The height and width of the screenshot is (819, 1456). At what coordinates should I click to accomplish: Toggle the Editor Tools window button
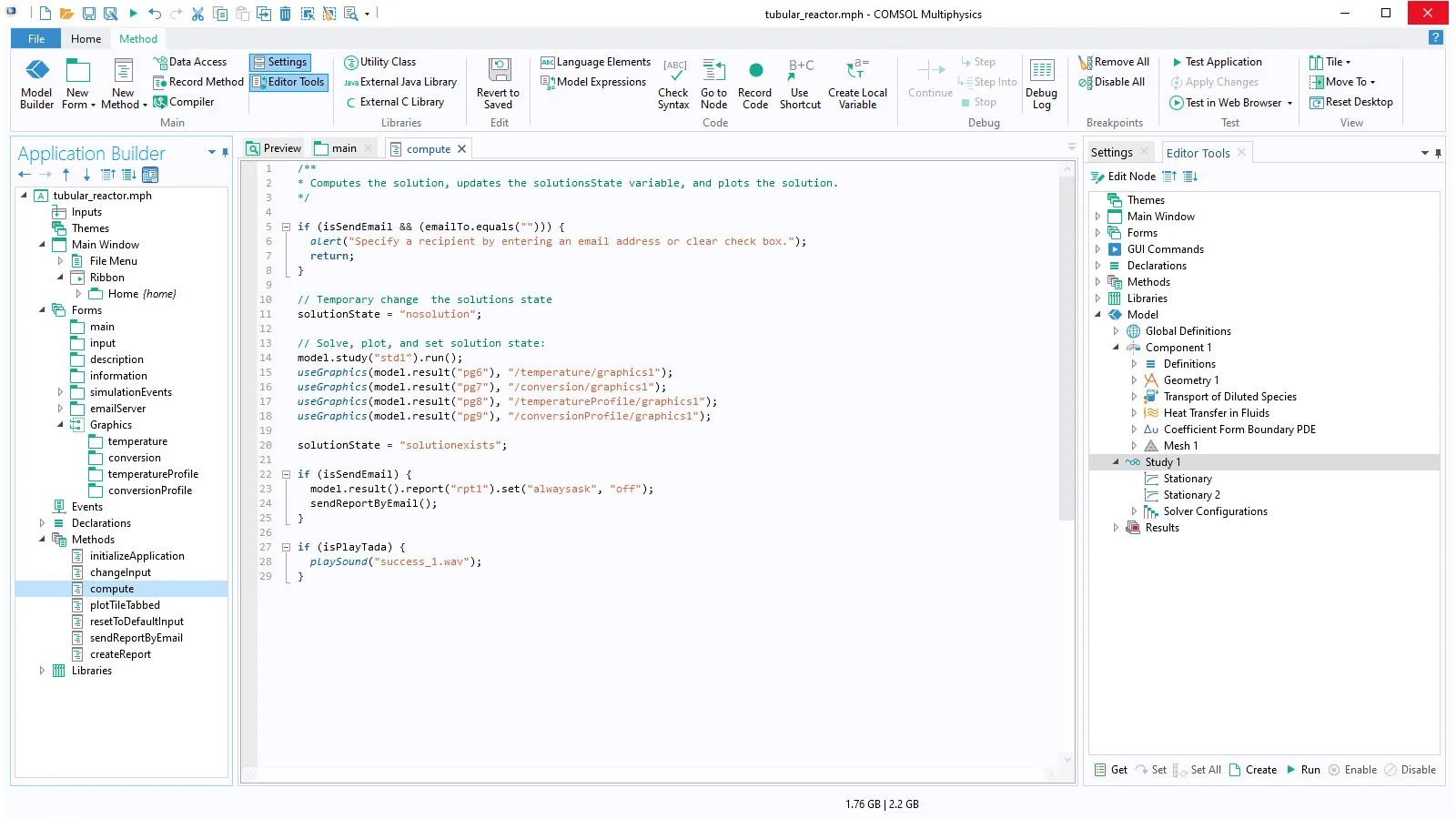[288, 82]
